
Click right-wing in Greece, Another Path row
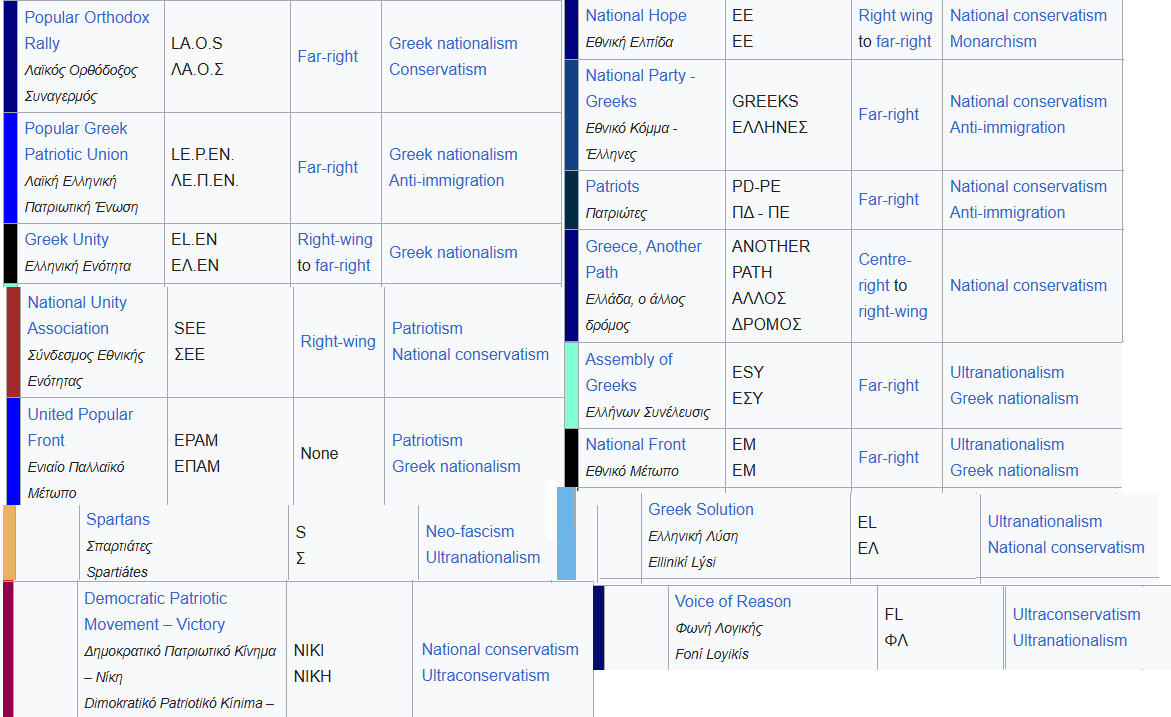point(892,311)
